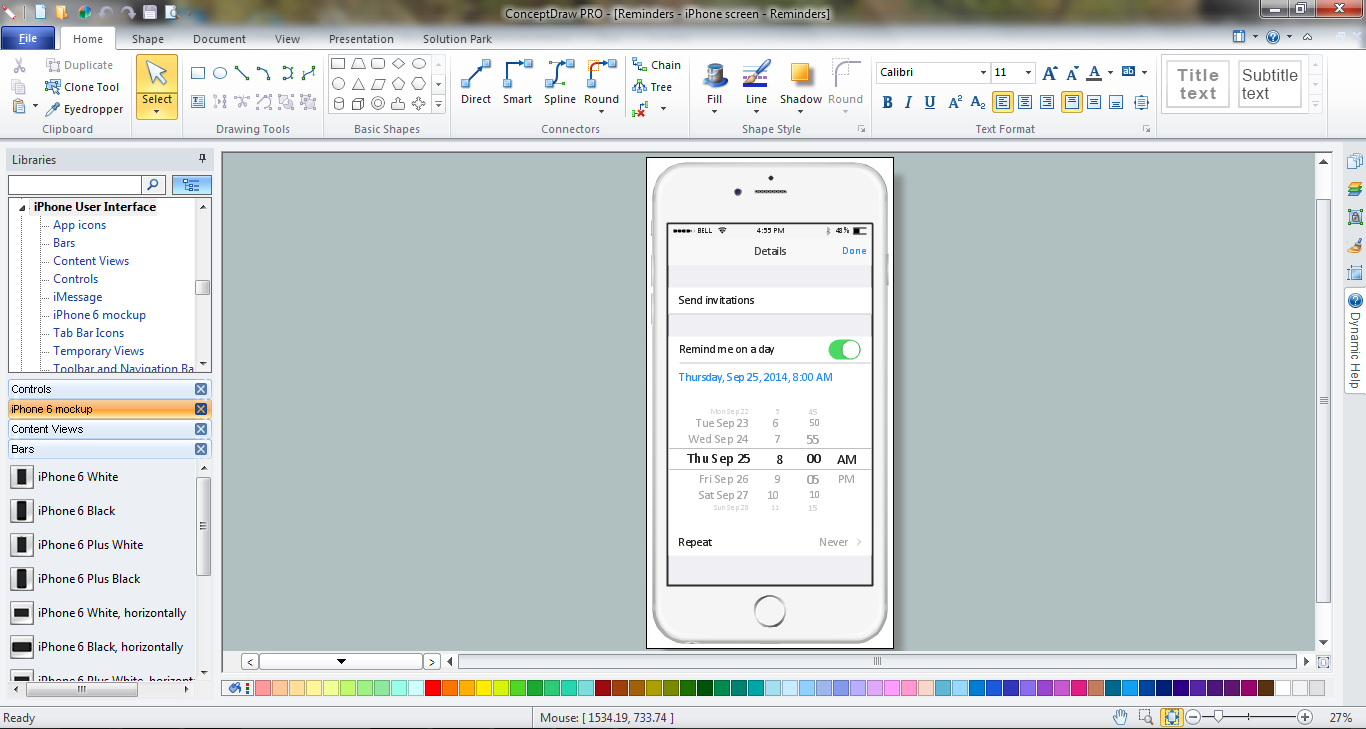Screen dimensions: 1366x729
Task: Toggle the Center text alignment button
Action: point(1024,102)
